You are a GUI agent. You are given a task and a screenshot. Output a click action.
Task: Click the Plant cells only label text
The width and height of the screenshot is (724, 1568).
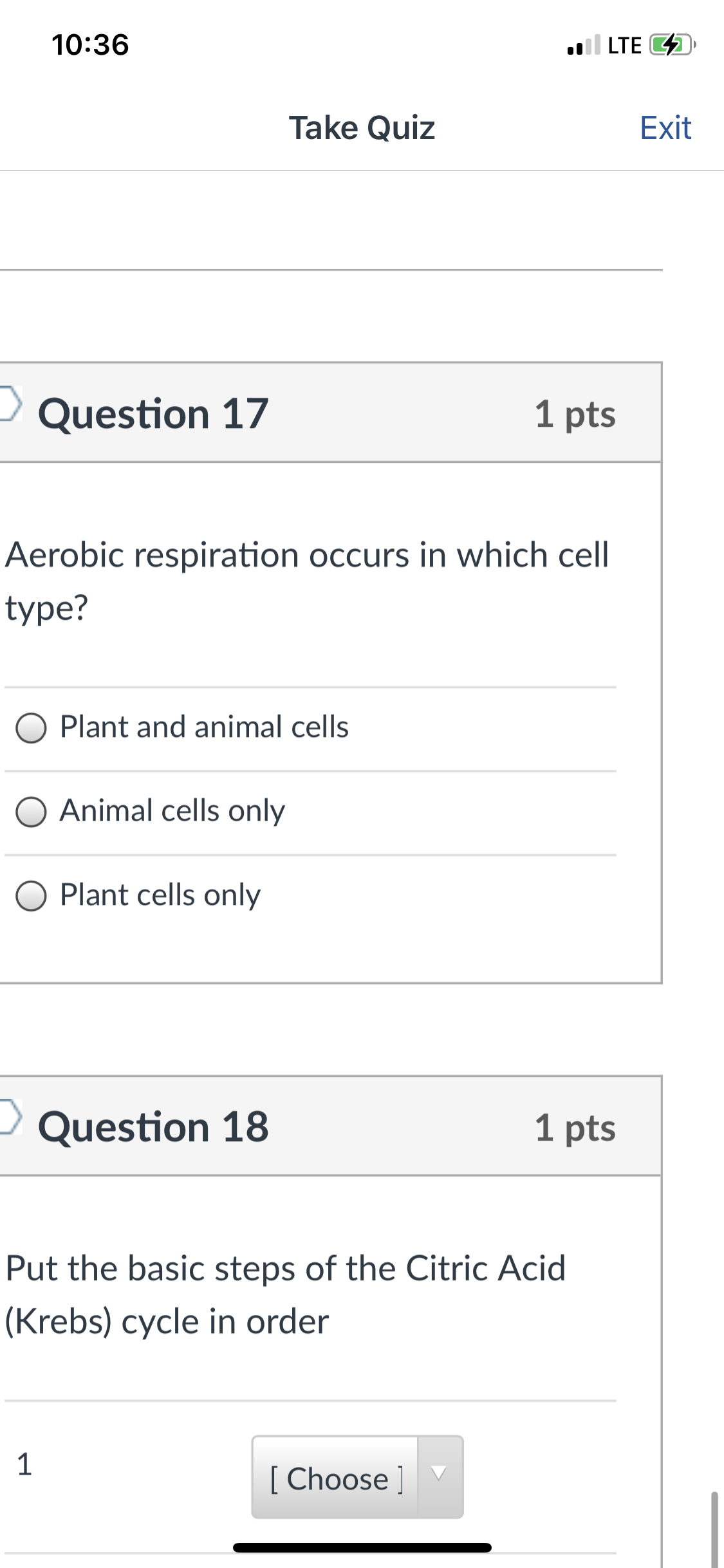pos(160,895)
